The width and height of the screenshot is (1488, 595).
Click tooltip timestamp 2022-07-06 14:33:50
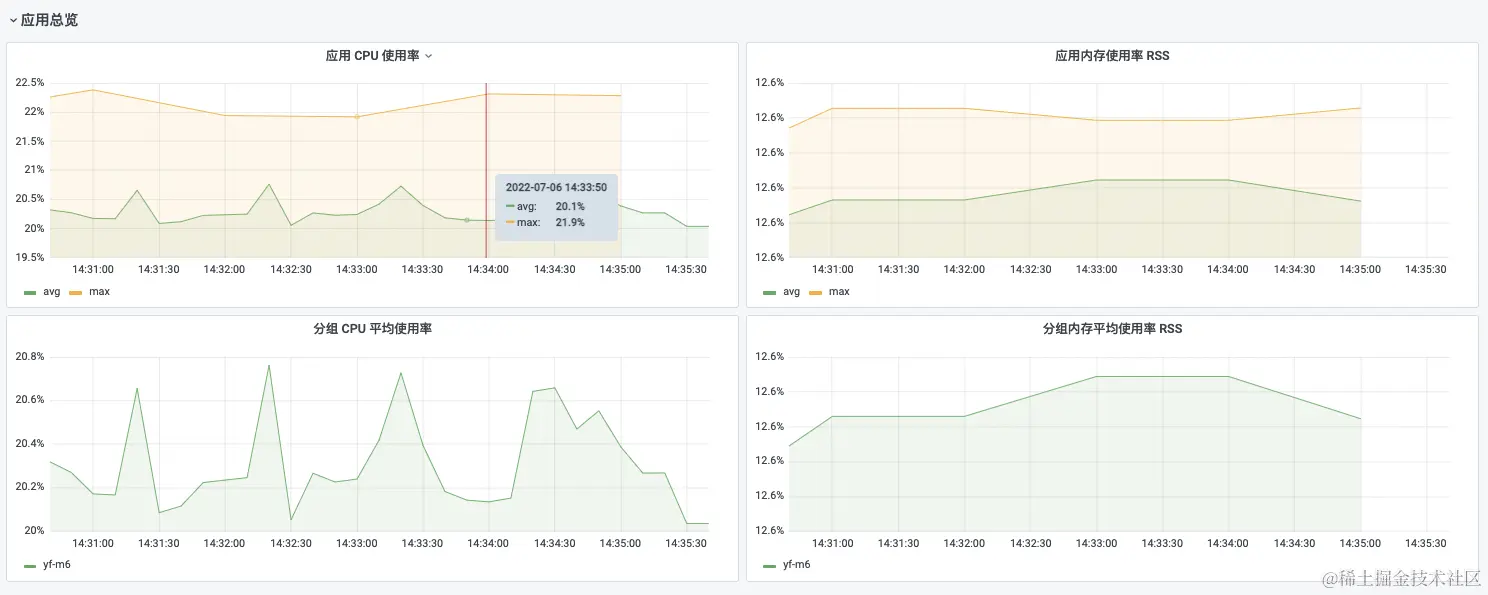[x=558, y=187]
